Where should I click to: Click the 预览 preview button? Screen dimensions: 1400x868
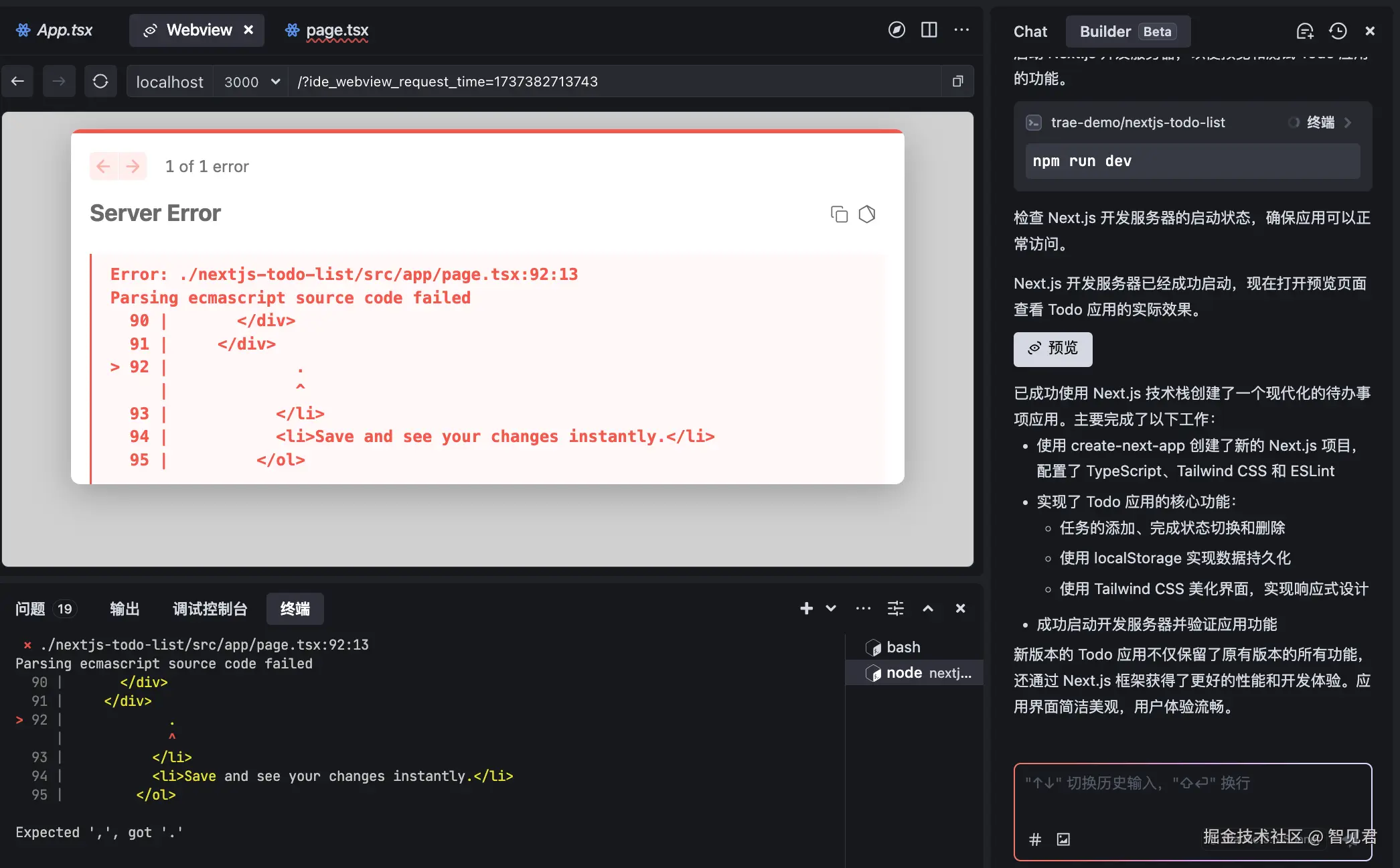1053,348
